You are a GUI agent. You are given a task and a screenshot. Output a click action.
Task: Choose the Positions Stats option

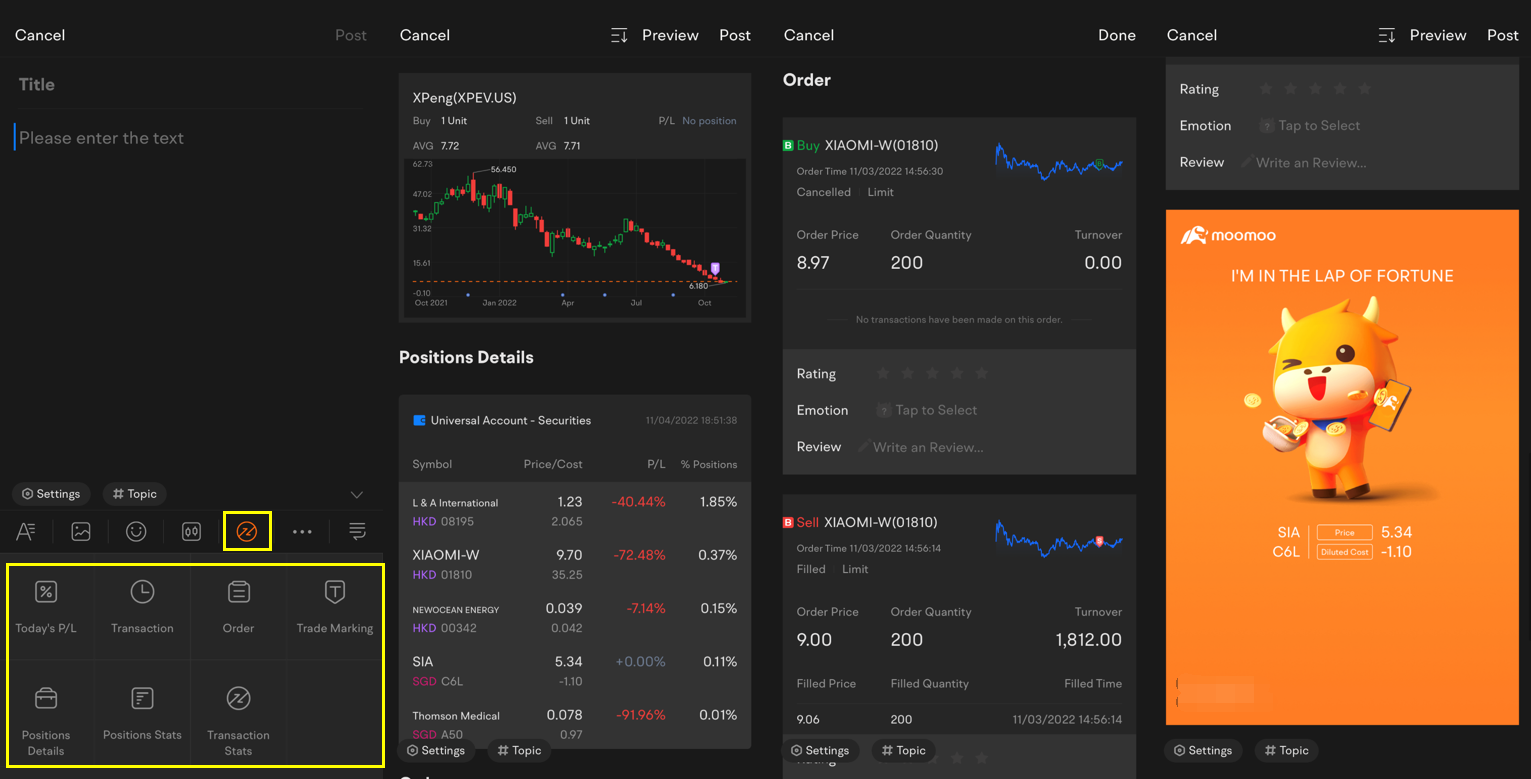pyautogui.click(x=142, y=712)
